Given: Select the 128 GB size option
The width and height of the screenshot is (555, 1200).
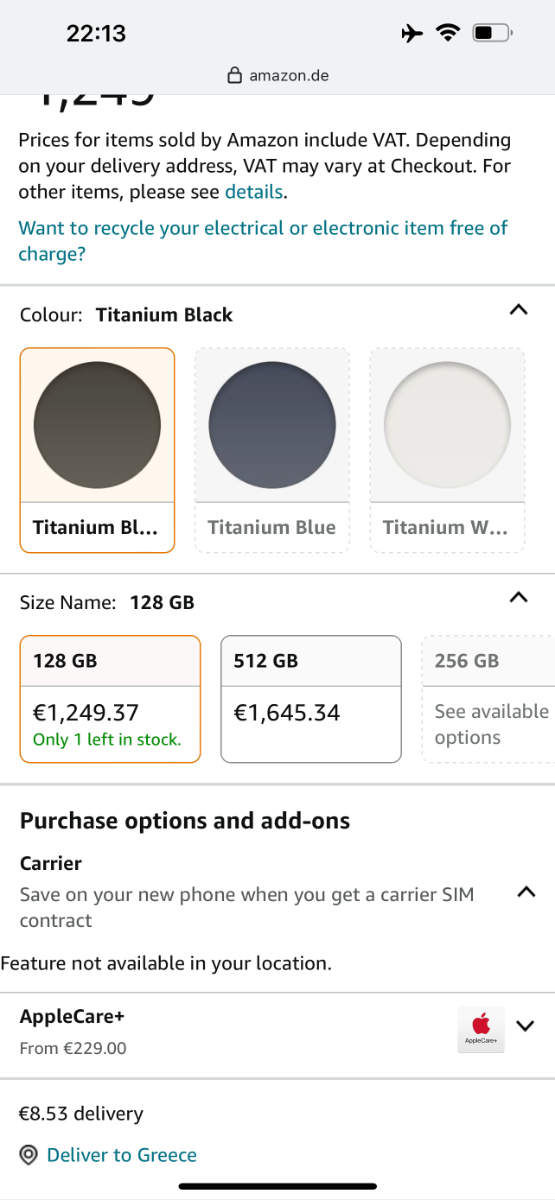Looking at the screenshot, I should click(x=110, y=699).
